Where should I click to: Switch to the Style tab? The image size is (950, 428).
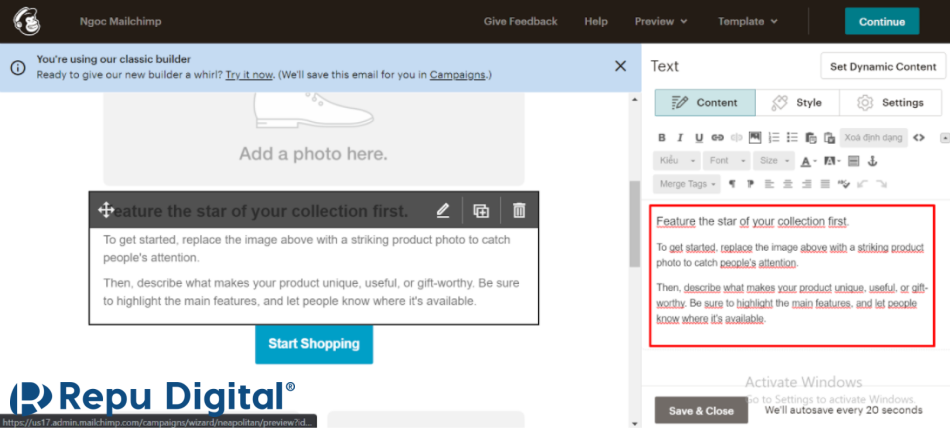click(797, 102)
